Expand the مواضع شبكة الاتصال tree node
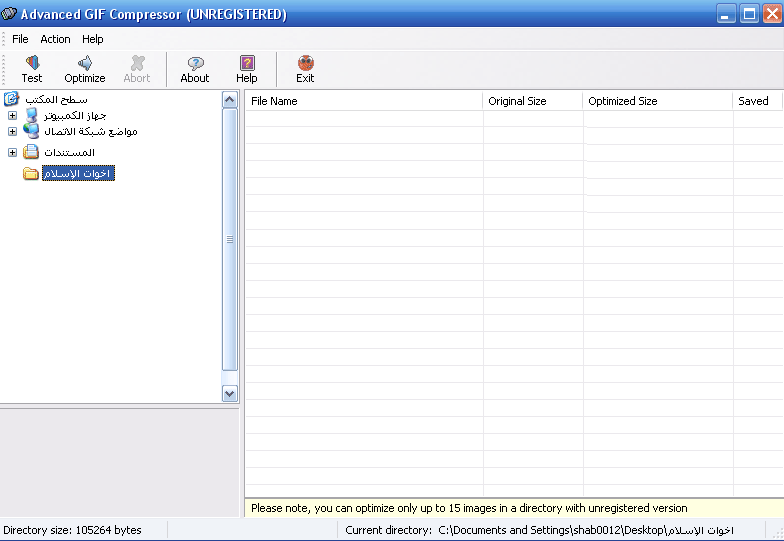Image resolution: width=784 pixels, height=541 pixels. tap(12, 132)
